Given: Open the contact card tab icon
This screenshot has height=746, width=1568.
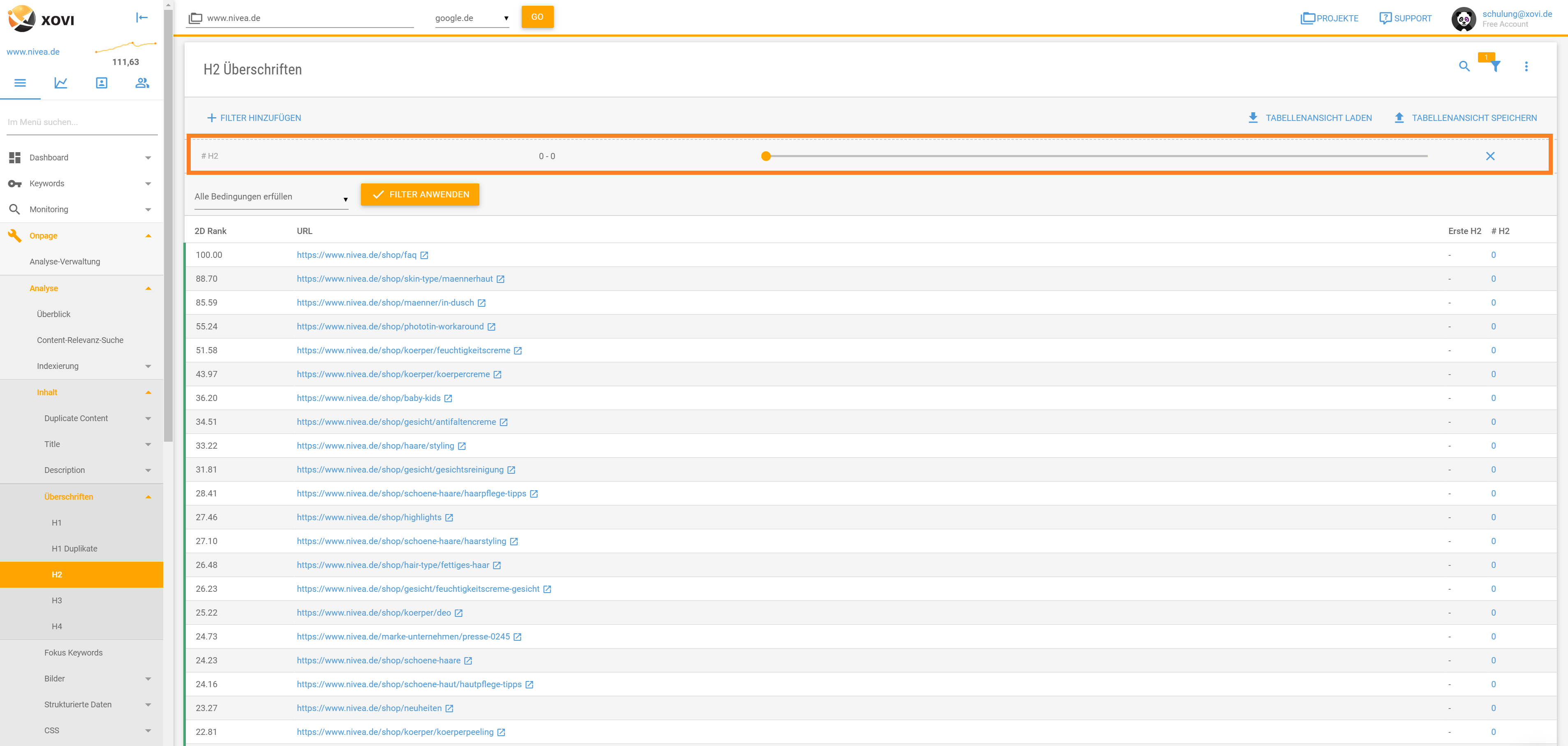Looking at the screenshot, I should [102, 83].
